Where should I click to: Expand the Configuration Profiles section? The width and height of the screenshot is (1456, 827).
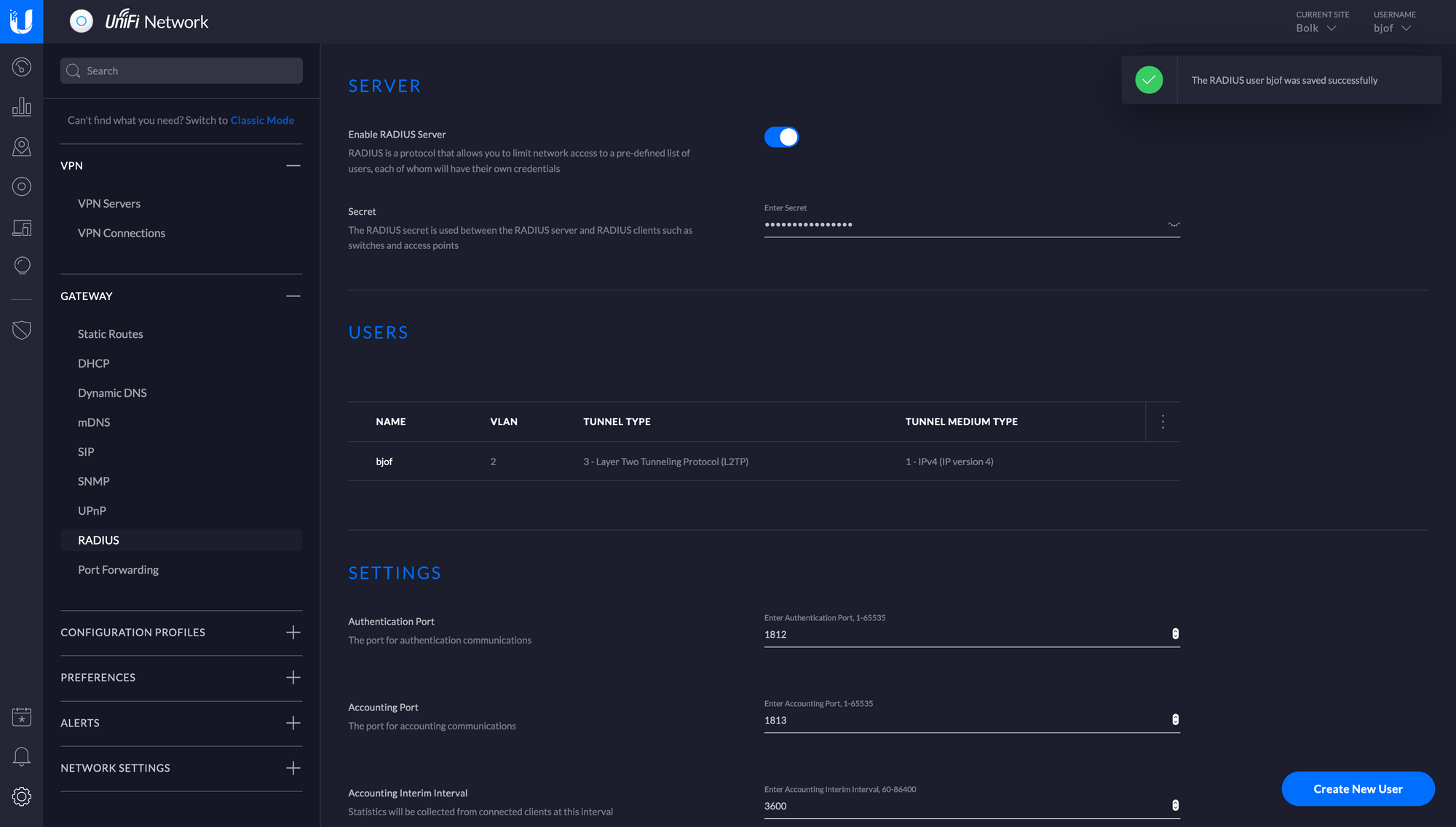pyautogui.click(x=293, y=633)
